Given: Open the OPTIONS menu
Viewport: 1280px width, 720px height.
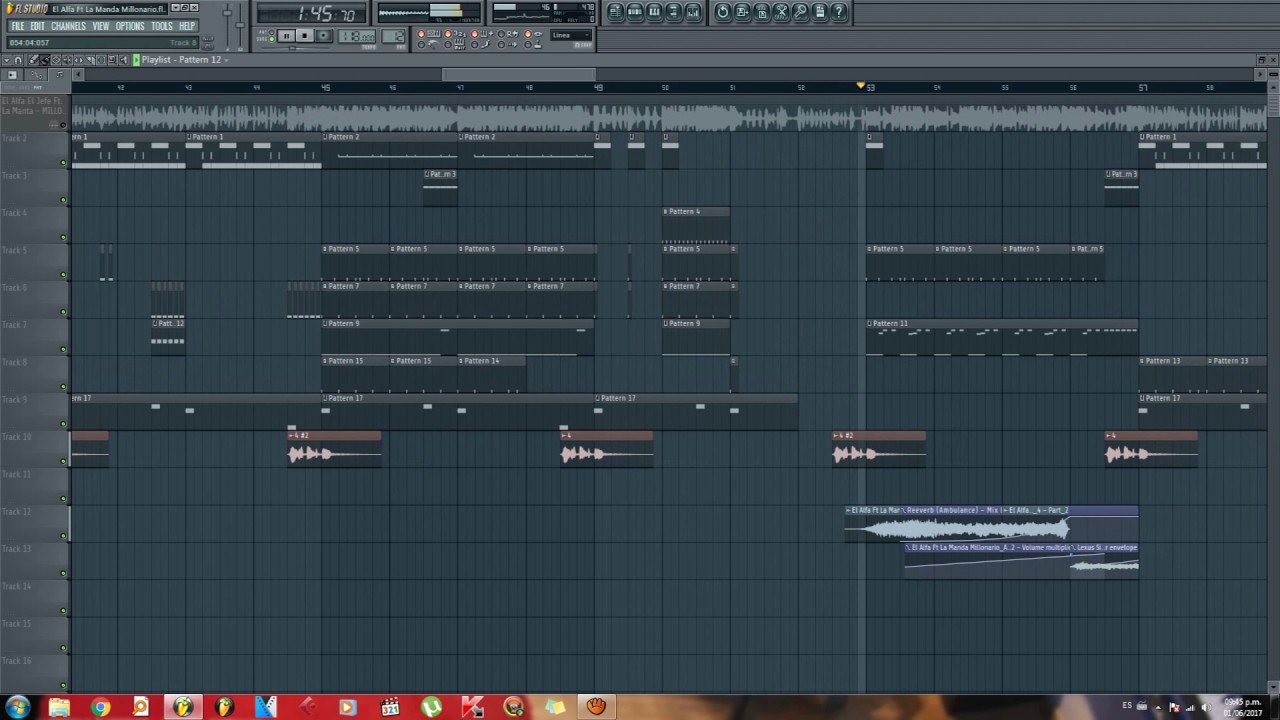Looking at the screenshot, I should point(130,26).
